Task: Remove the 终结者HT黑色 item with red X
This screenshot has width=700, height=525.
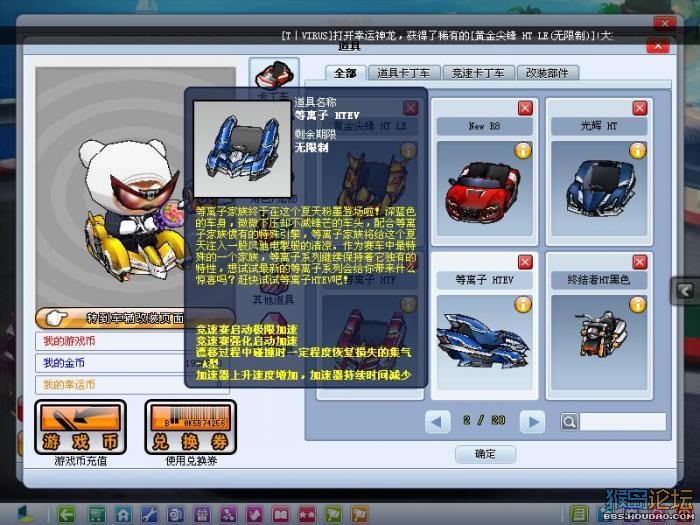Action: coord(640,262)
